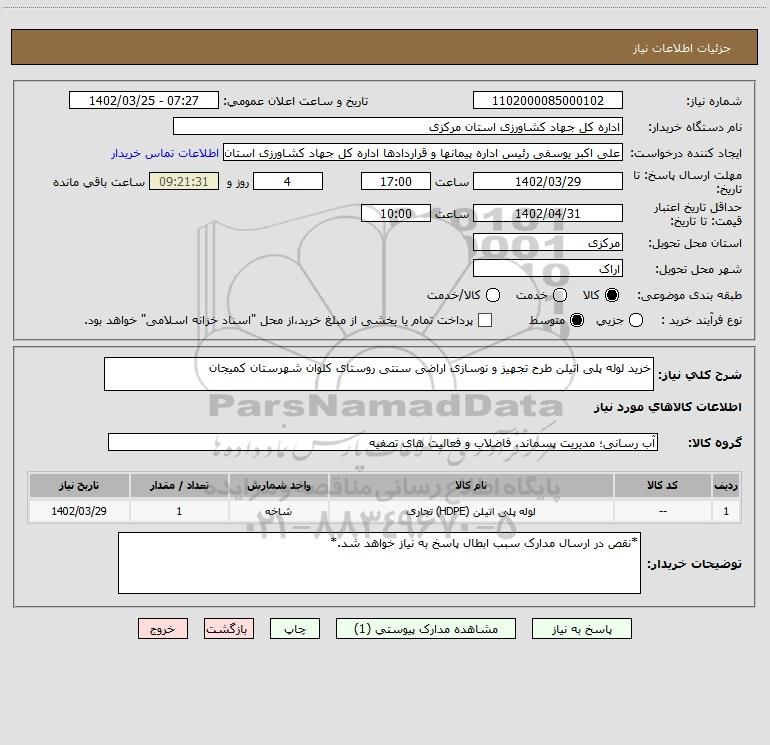Click the deadline time 17:00 field
The height and width of the screenshot is (745, 770).
tap(396, 181)
